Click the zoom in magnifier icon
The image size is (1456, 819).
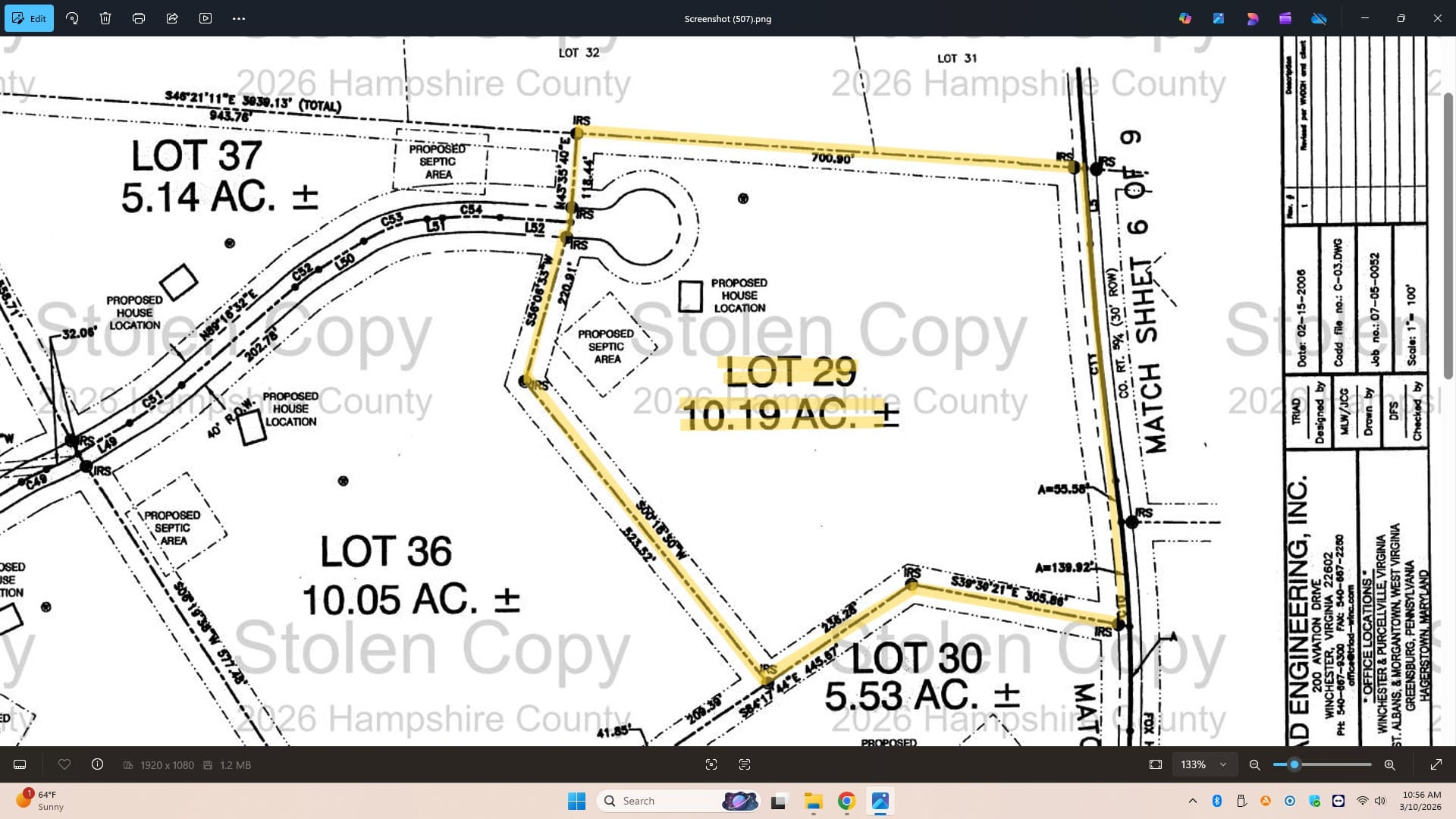click(x=1390, y=764)
